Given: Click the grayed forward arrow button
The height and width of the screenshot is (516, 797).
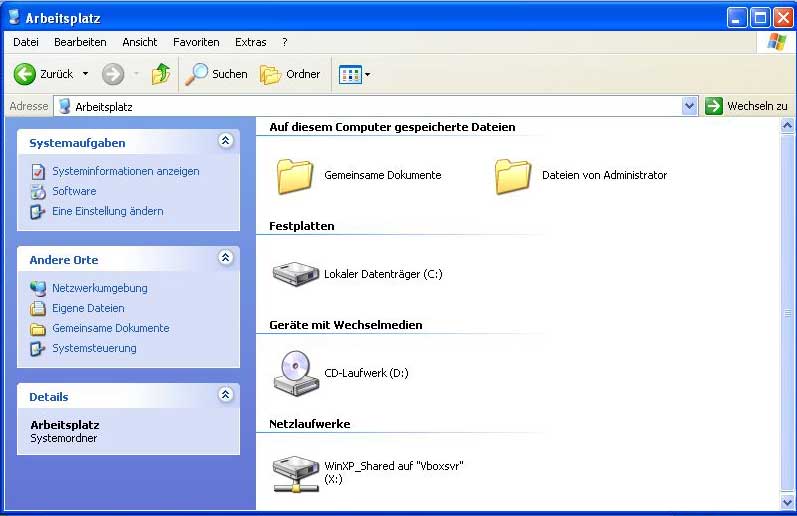Looking at the screenshot, I should coord(113,74).
